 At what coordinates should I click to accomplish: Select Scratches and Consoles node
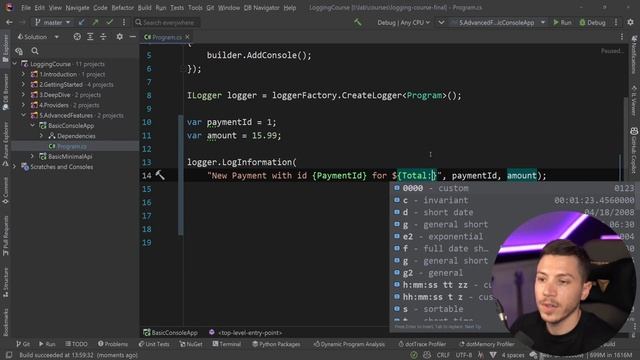pos(61,167)
